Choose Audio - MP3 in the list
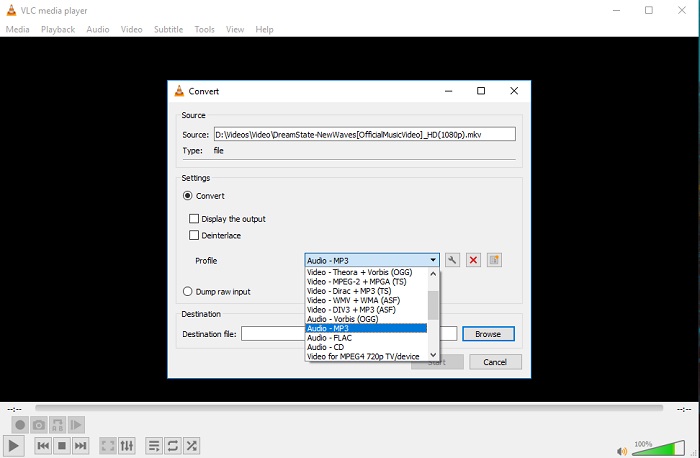 [x=366, y=329]
